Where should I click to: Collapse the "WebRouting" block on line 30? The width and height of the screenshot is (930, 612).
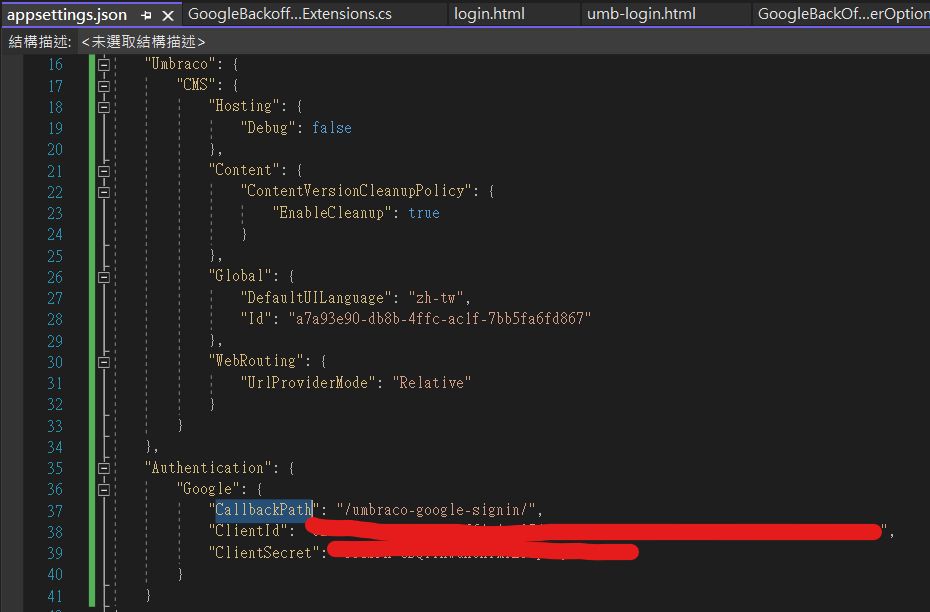(x=104, y=362)
